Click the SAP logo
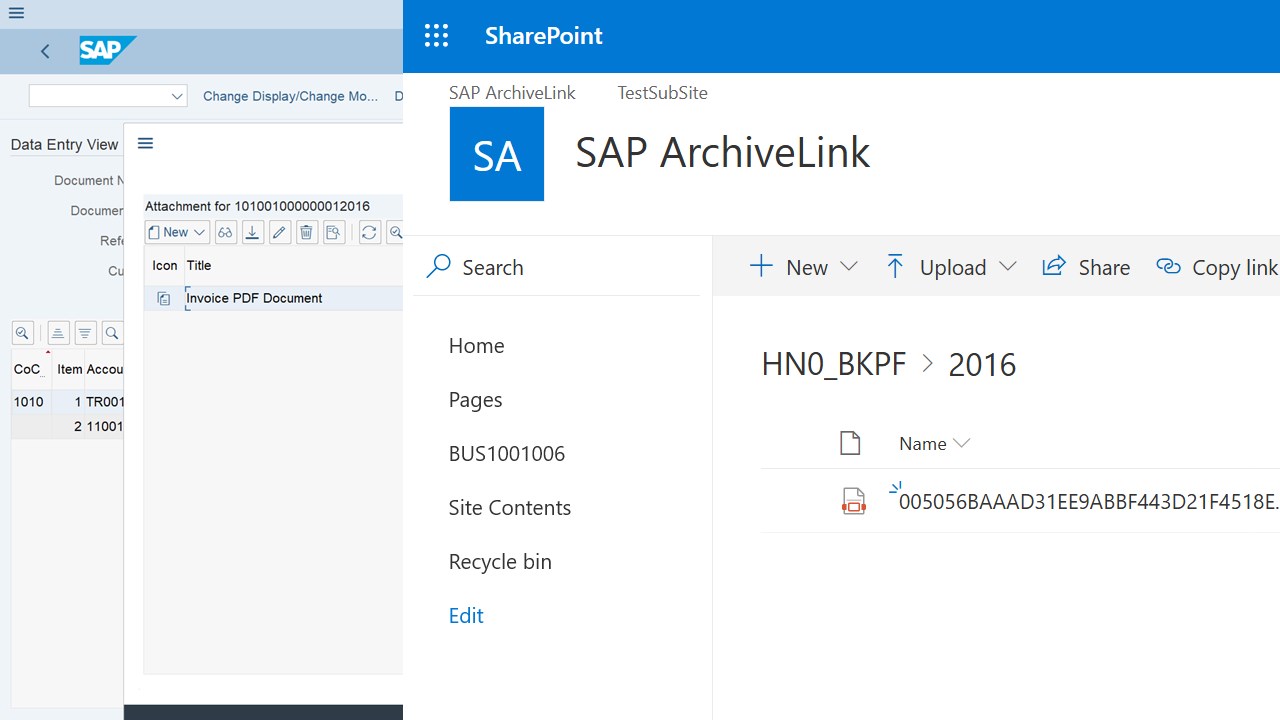The image size is (1280, 720). (107, 50)
